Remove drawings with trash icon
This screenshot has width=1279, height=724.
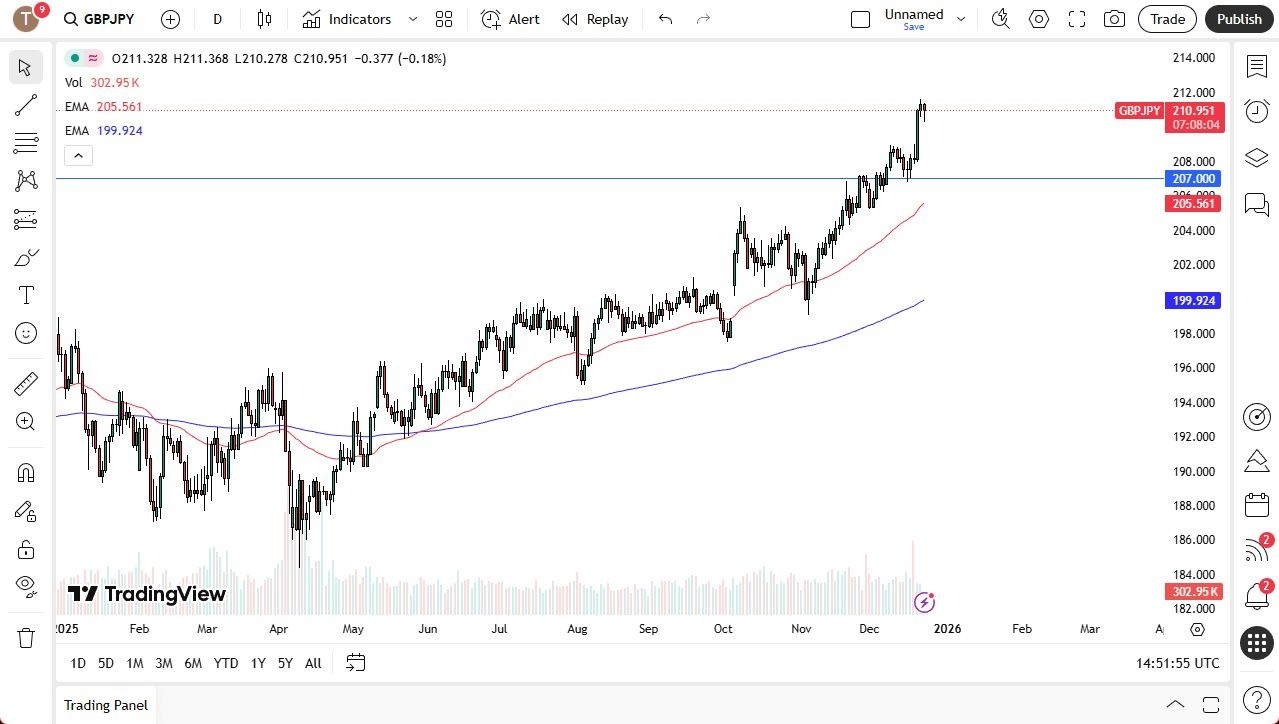click(x=26, y=637)
